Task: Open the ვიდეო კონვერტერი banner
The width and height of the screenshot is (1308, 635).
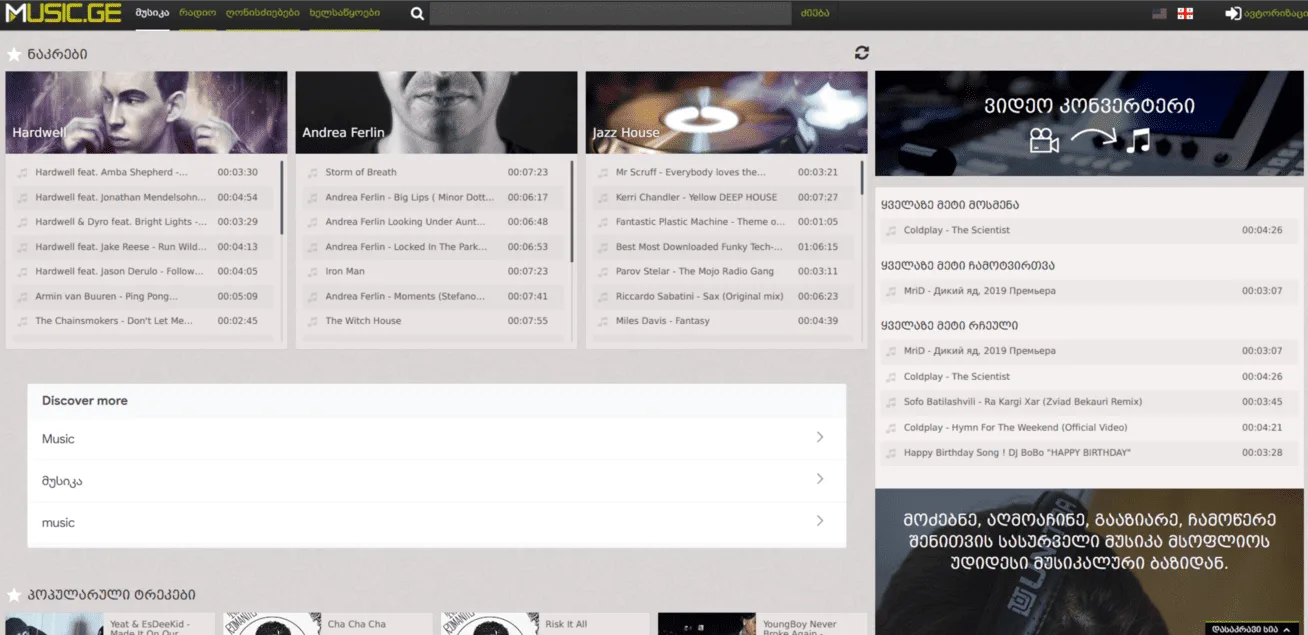Action: tap(1091, 123)
